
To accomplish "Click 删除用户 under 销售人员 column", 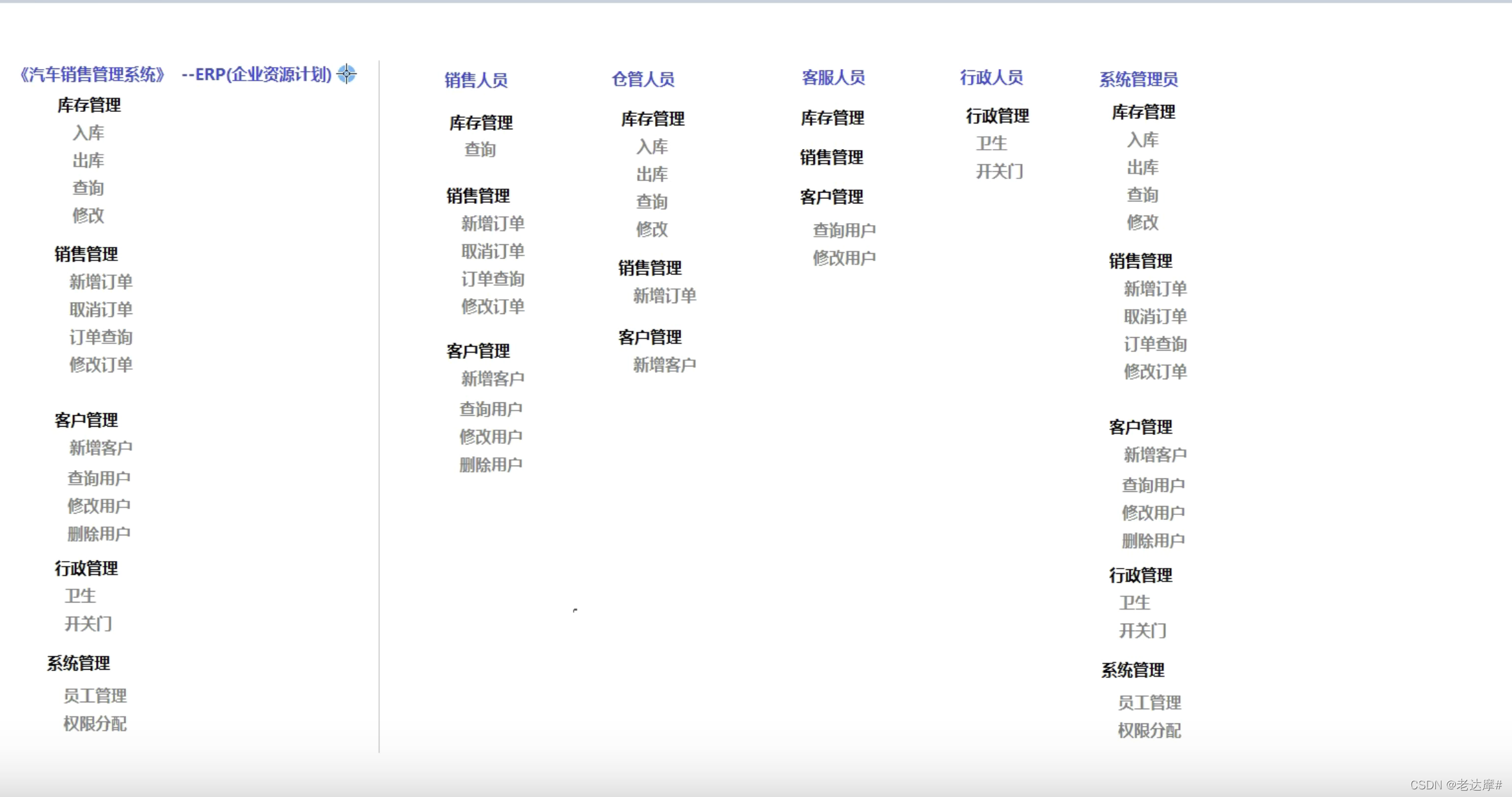I will pyautogui.click(x=491, y=464).
